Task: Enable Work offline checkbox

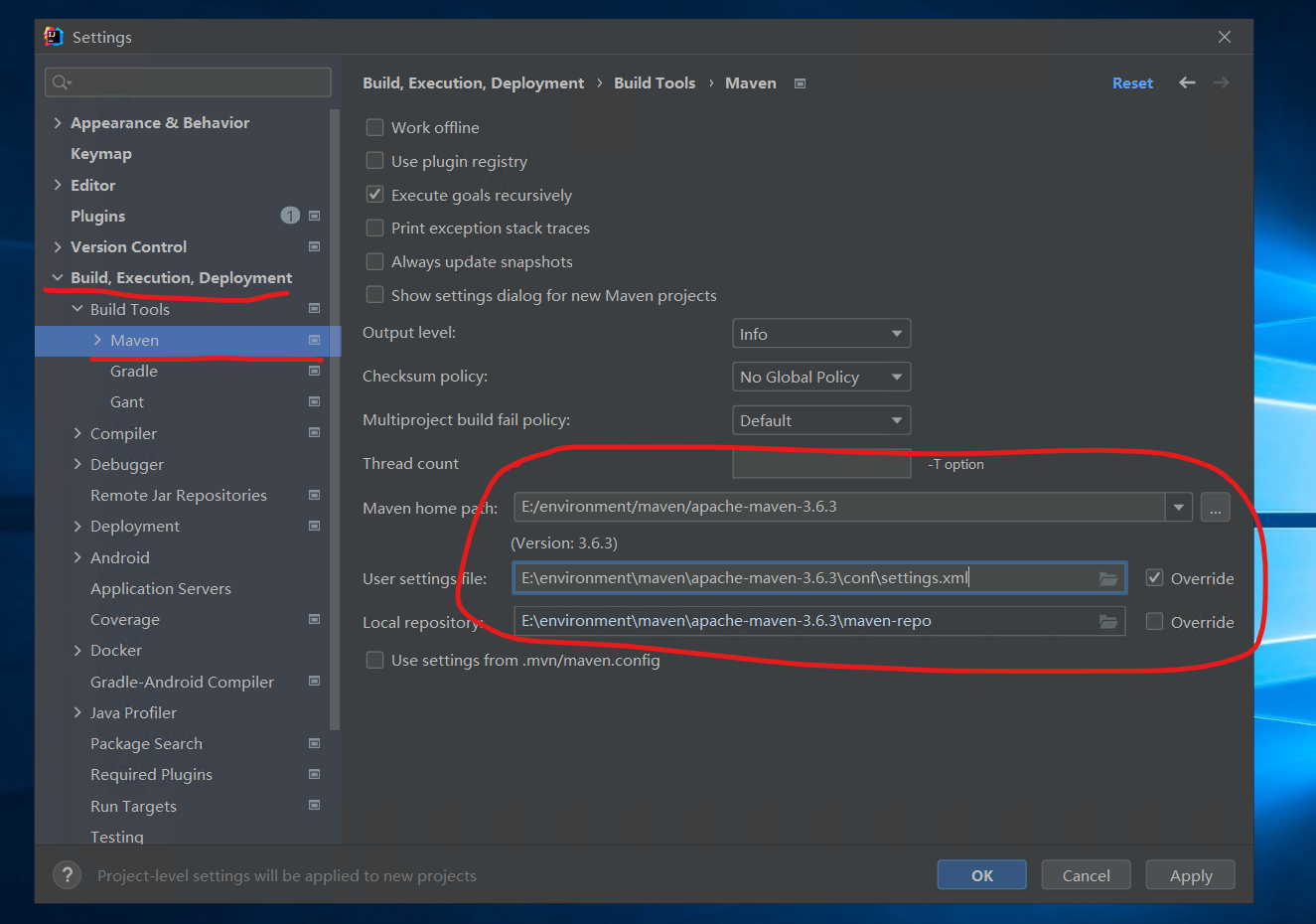Action: [x=374, y=127]
